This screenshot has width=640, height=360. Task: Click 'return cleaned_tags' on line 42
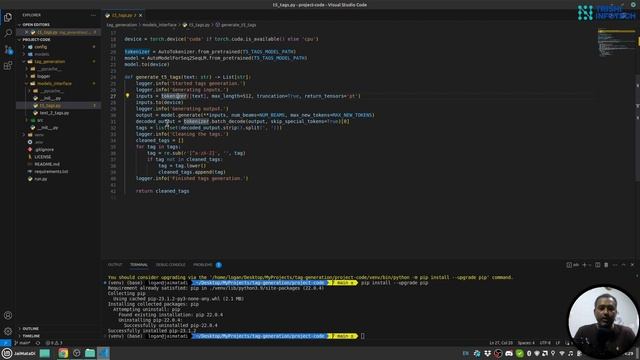[162, 191]
